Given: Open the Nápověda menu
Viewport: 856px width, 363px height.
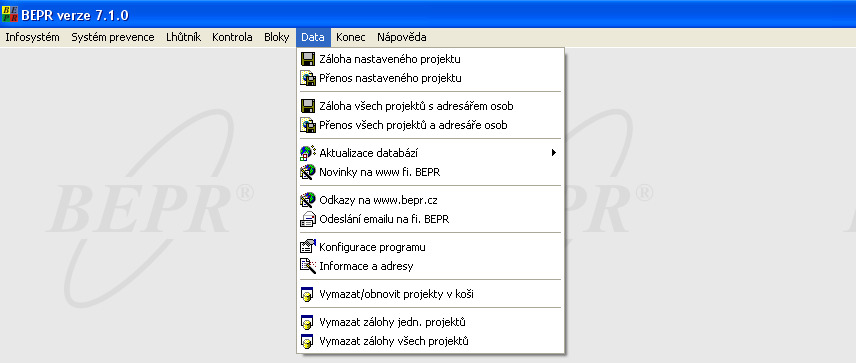Looking at the screenshot, I should pyautogui.click(x=402, y=37).
